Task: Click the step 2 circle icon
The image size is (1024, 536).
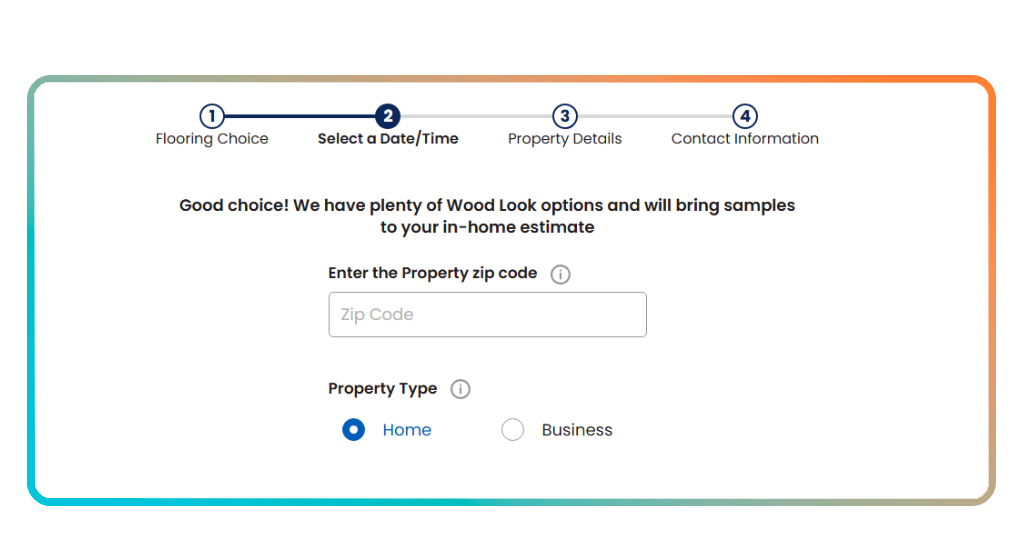Action: click(x=388, y=116)
